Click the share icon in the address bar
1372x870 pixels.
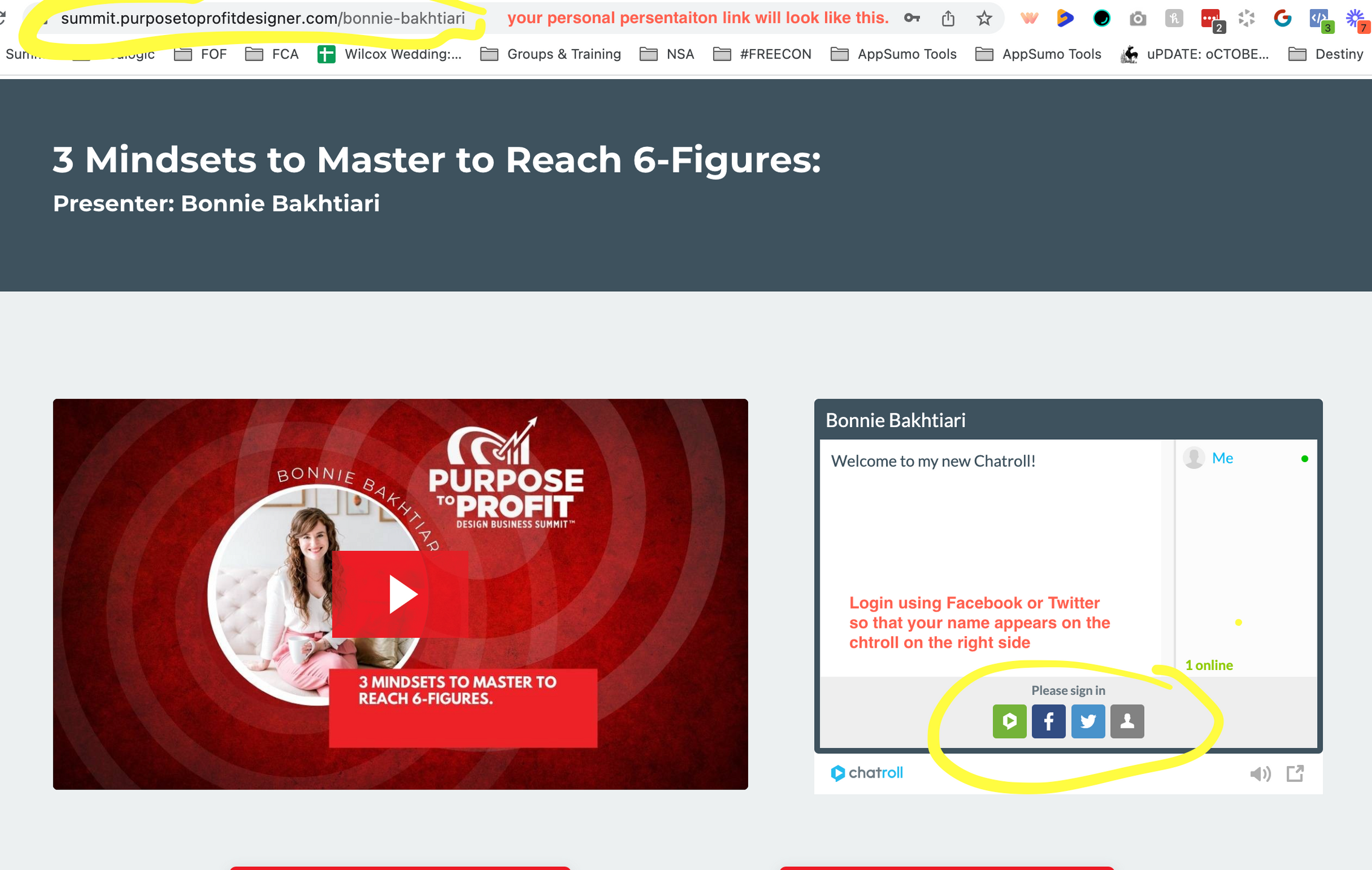point(948,19)
